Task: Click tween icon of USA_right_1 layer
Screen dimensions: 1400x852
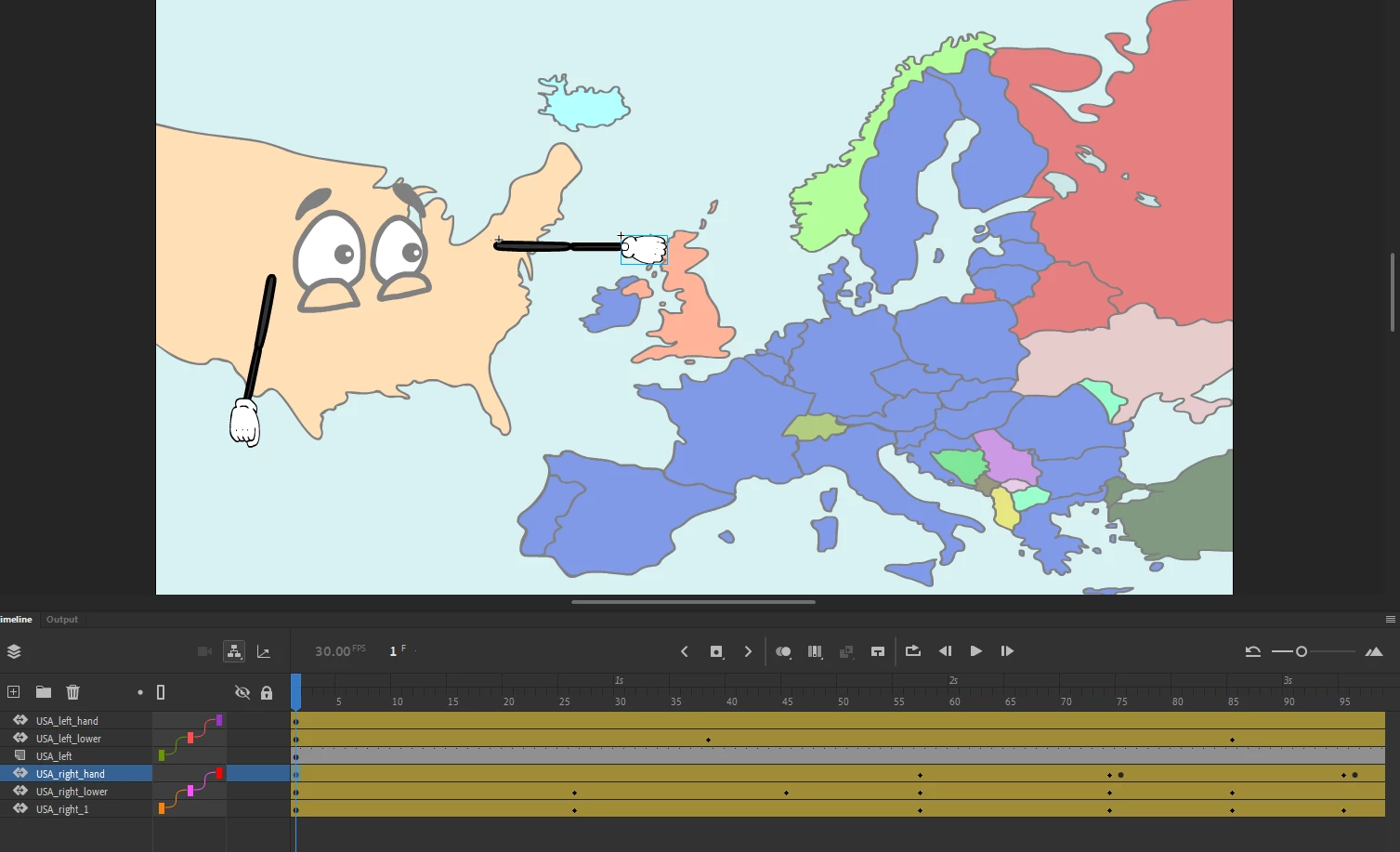Action: [20, 808]
